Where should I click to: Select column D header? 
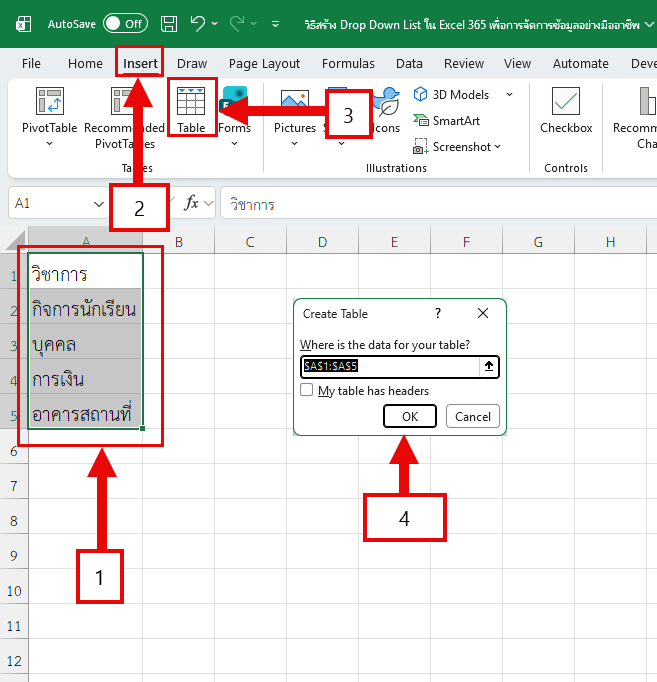322,242
